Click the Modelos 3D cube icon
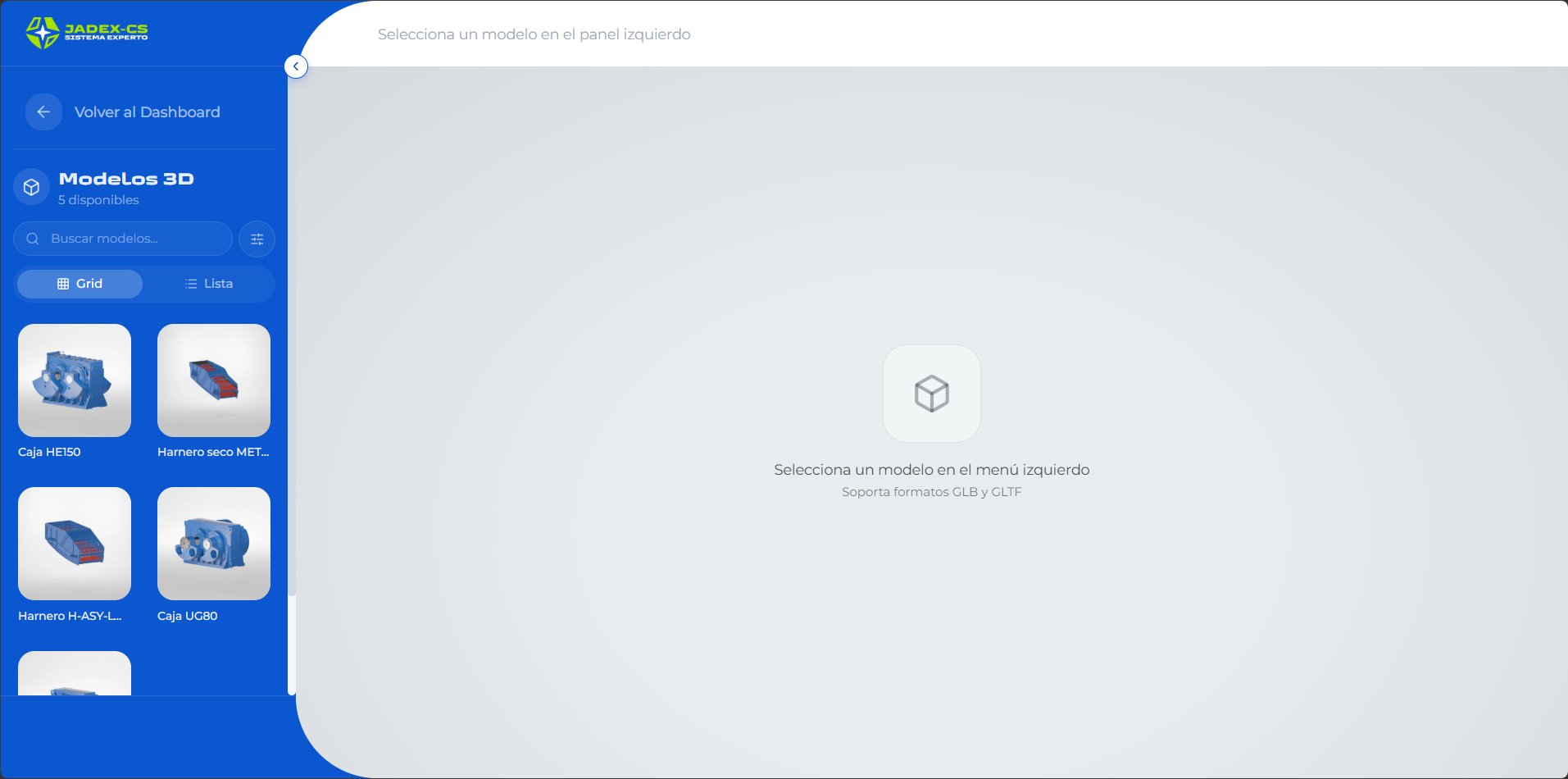 click(x=32, y=188)
